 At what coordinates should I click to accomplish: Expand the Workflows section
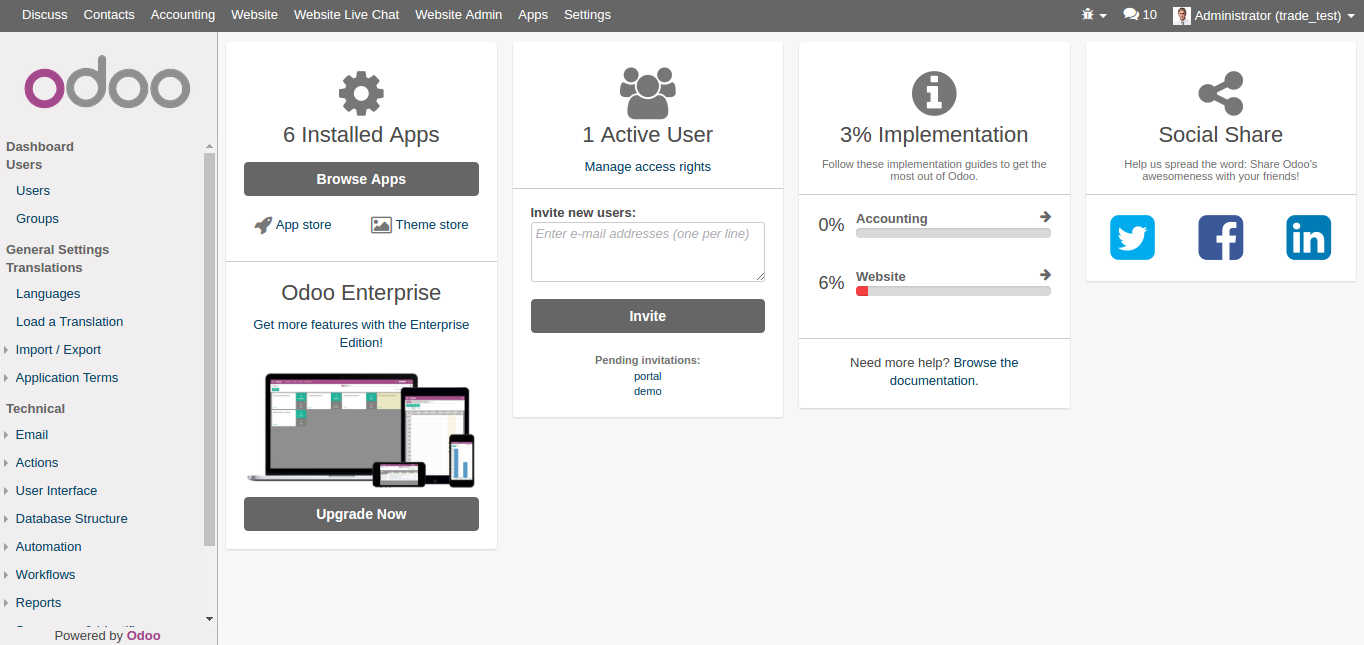click(x=45, y=575)
